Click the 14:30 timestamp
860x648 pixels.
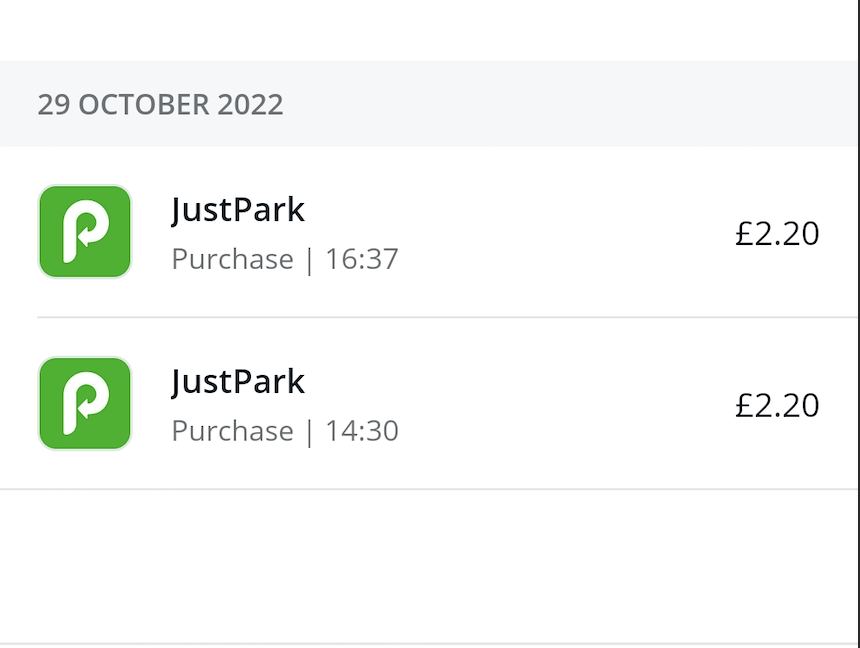362,432
